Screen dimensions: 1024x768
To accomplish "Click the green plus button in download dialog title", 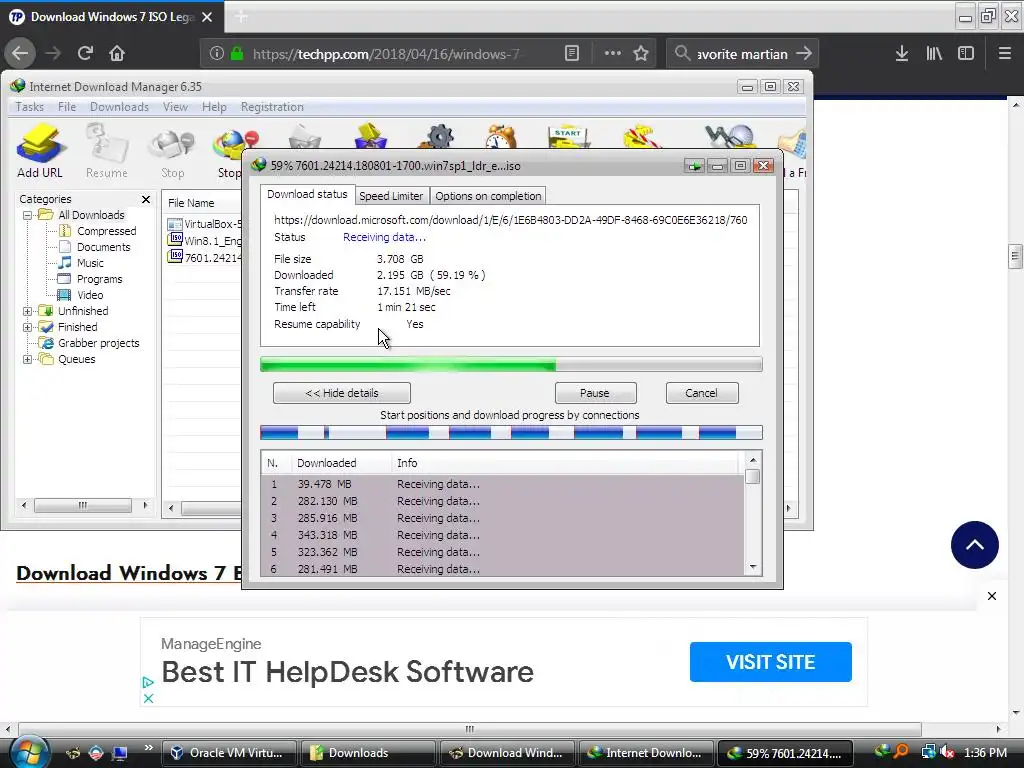I will (694, 166).
